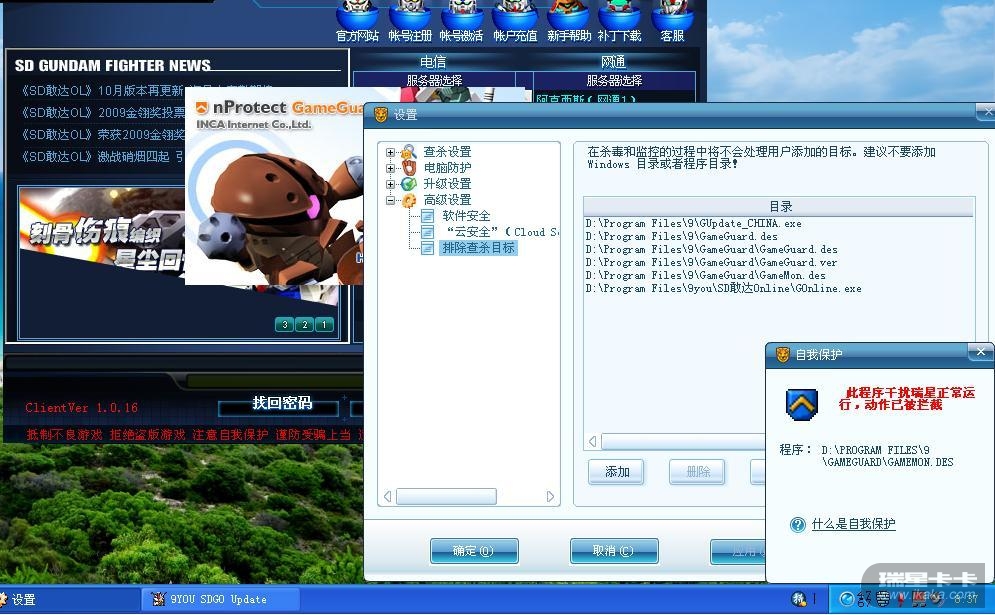995x615 pixels.
Task: Select the Files\9\GameGuard.des entry
Action: pyautogui.click(x=682, y=236)
